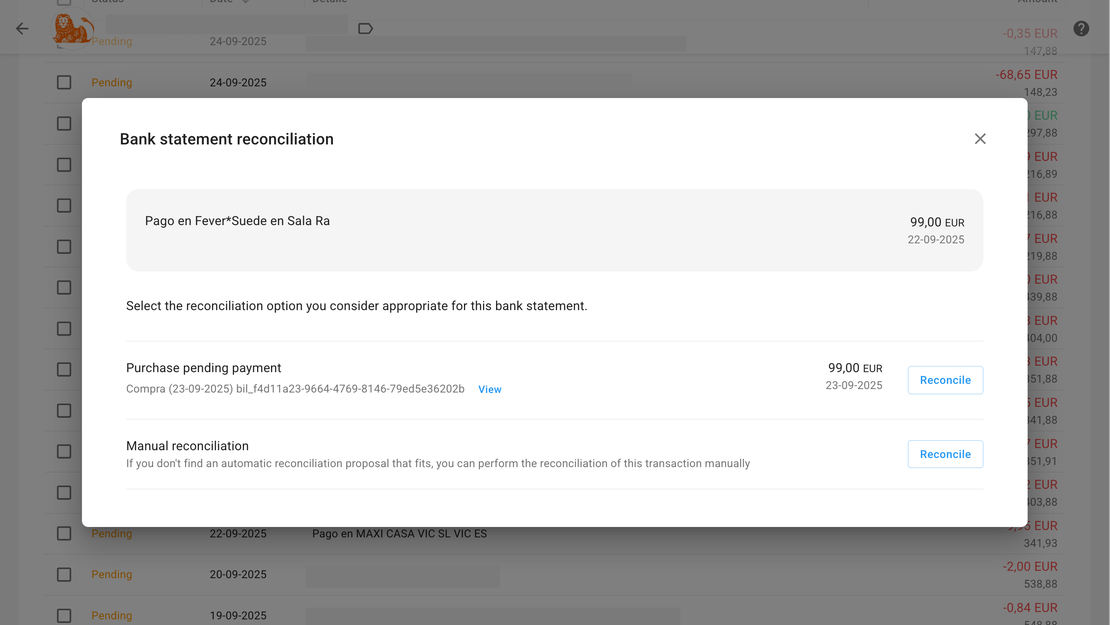Click the Pago en Fever*Suede statement card

point(554,230)
